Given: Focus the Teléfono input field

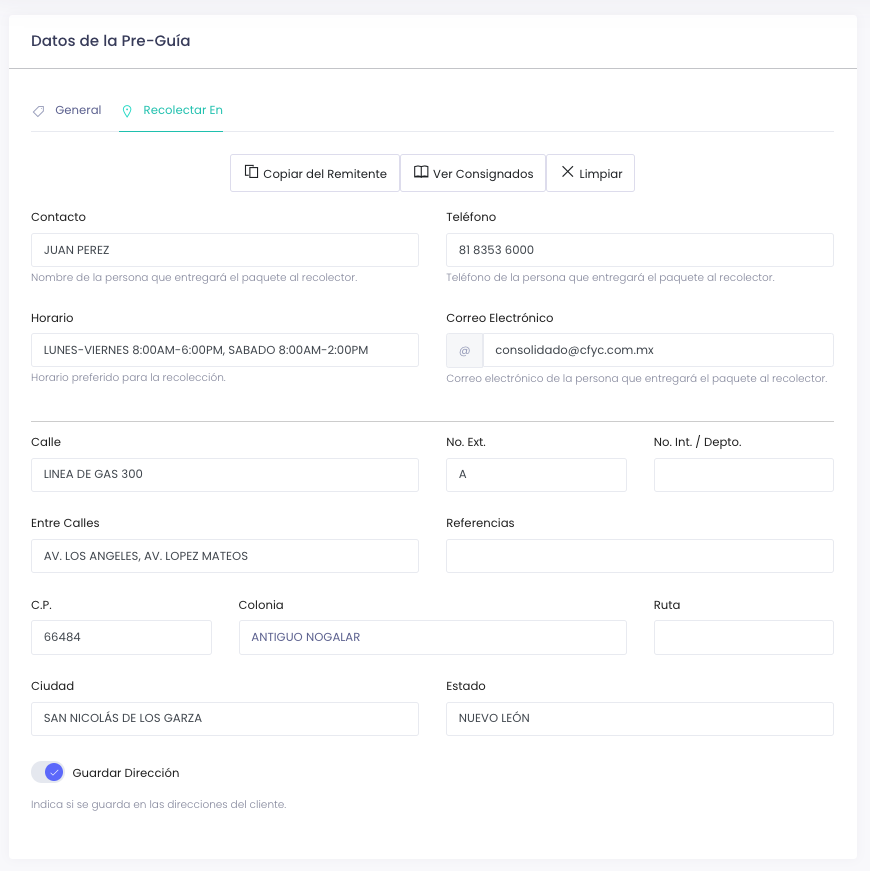Looking at the screenshot, I should click(x=639, y=250).
